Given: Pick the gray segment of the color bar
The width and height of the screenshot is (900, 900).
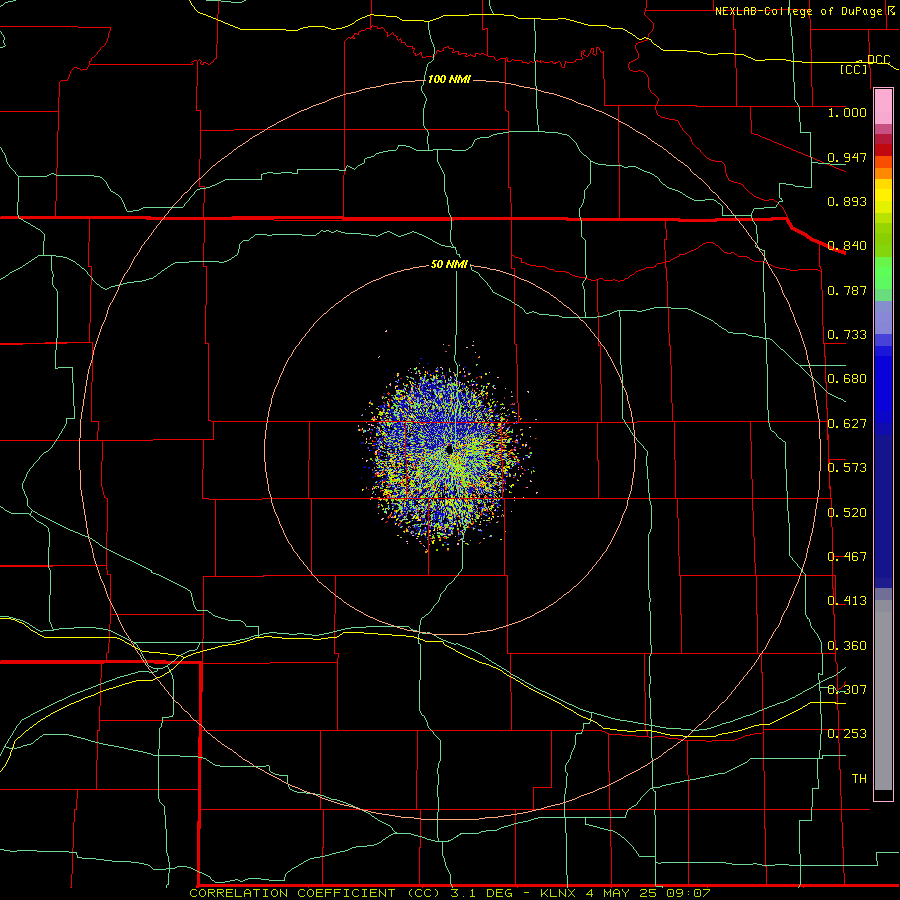Looking at the screenshot, I should pyautogui.click(x=883, y=695).
